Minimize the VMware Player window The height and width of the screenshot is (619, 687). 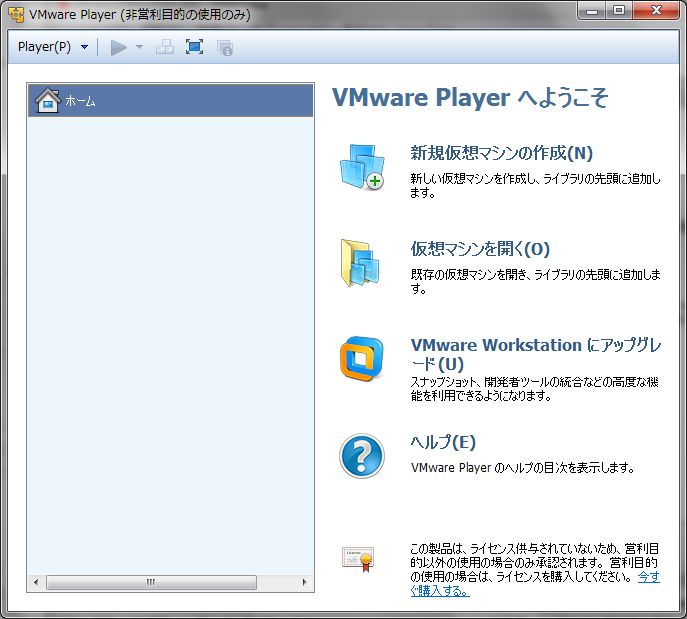[592, 10]
